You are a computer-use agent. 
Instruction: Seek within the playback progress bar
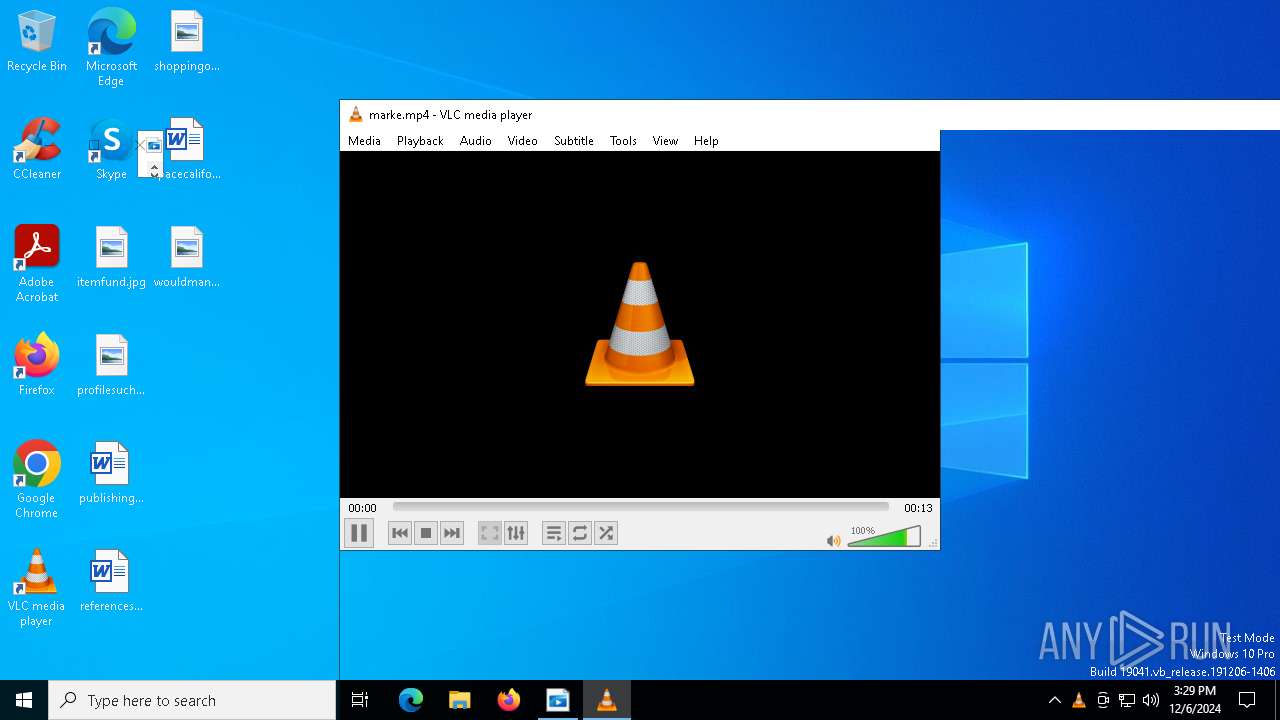(x=640, y=508)
